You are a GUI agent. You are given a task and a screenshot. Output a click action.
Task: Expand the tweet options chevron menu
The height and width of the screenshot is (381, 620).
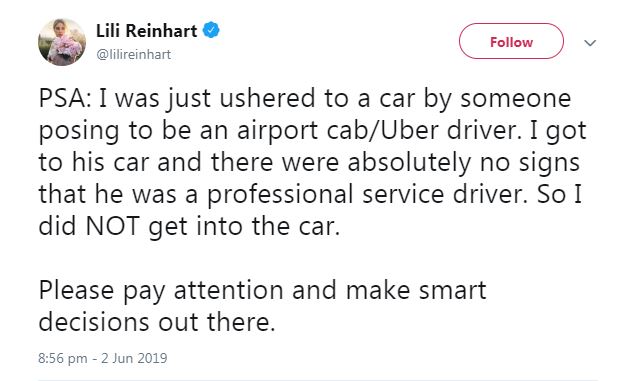click(590, 43)
